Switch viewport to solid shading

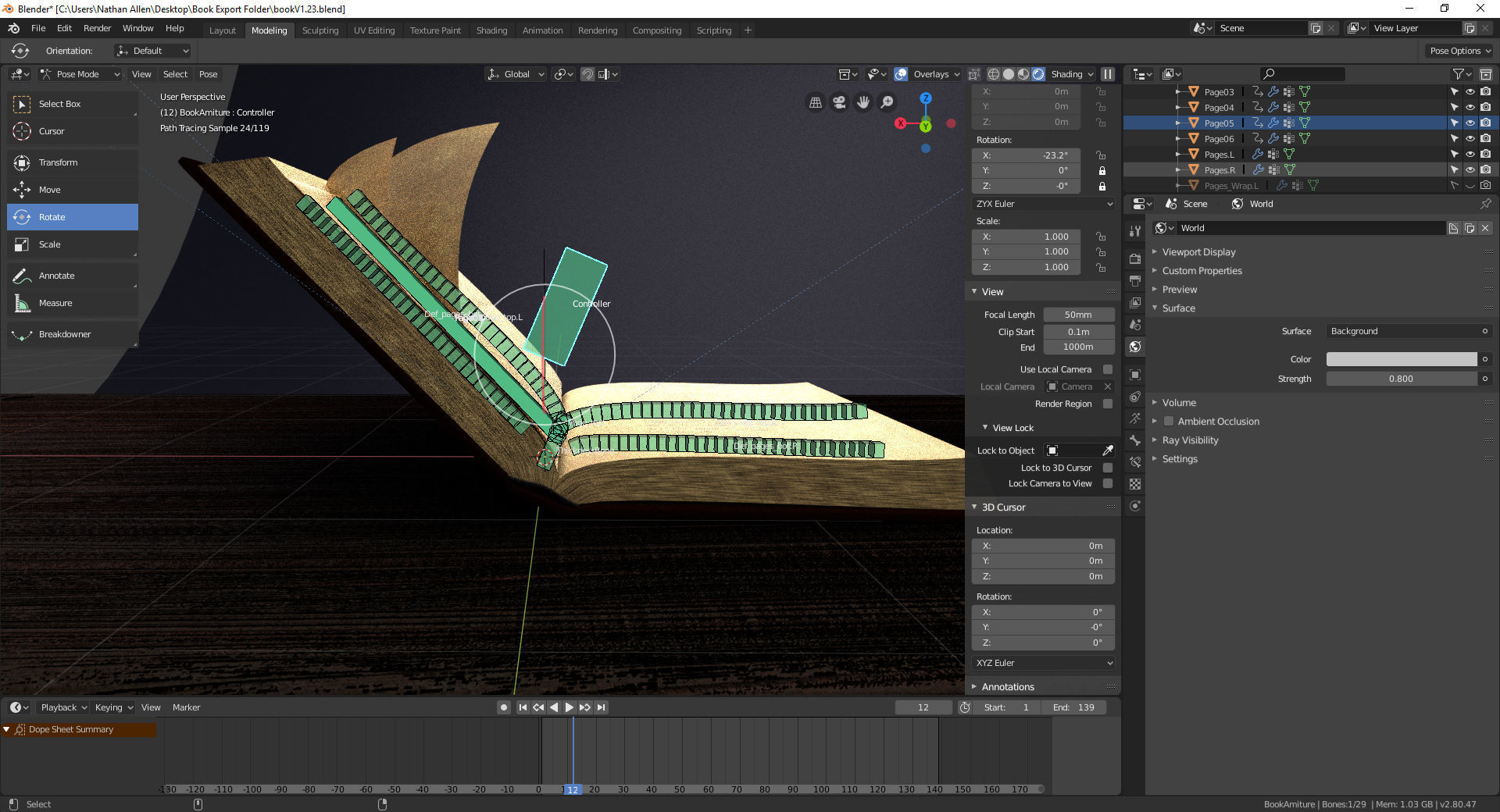1009,74
